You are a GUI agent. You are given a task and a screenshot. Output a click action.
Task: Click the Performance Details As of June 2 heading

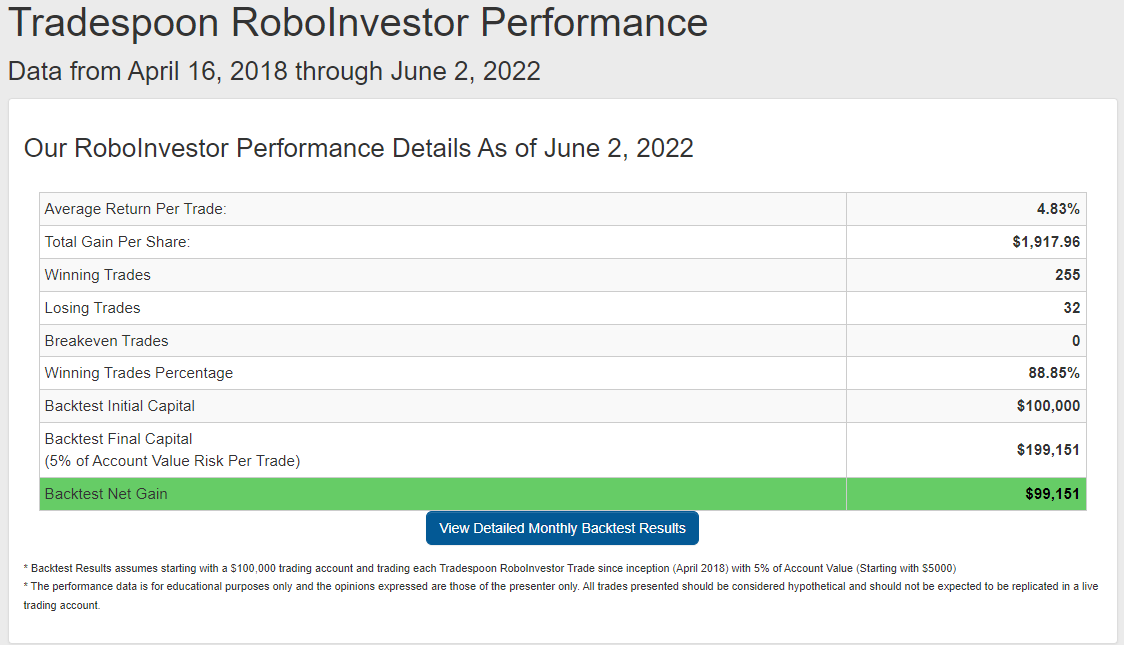[358, 148]
